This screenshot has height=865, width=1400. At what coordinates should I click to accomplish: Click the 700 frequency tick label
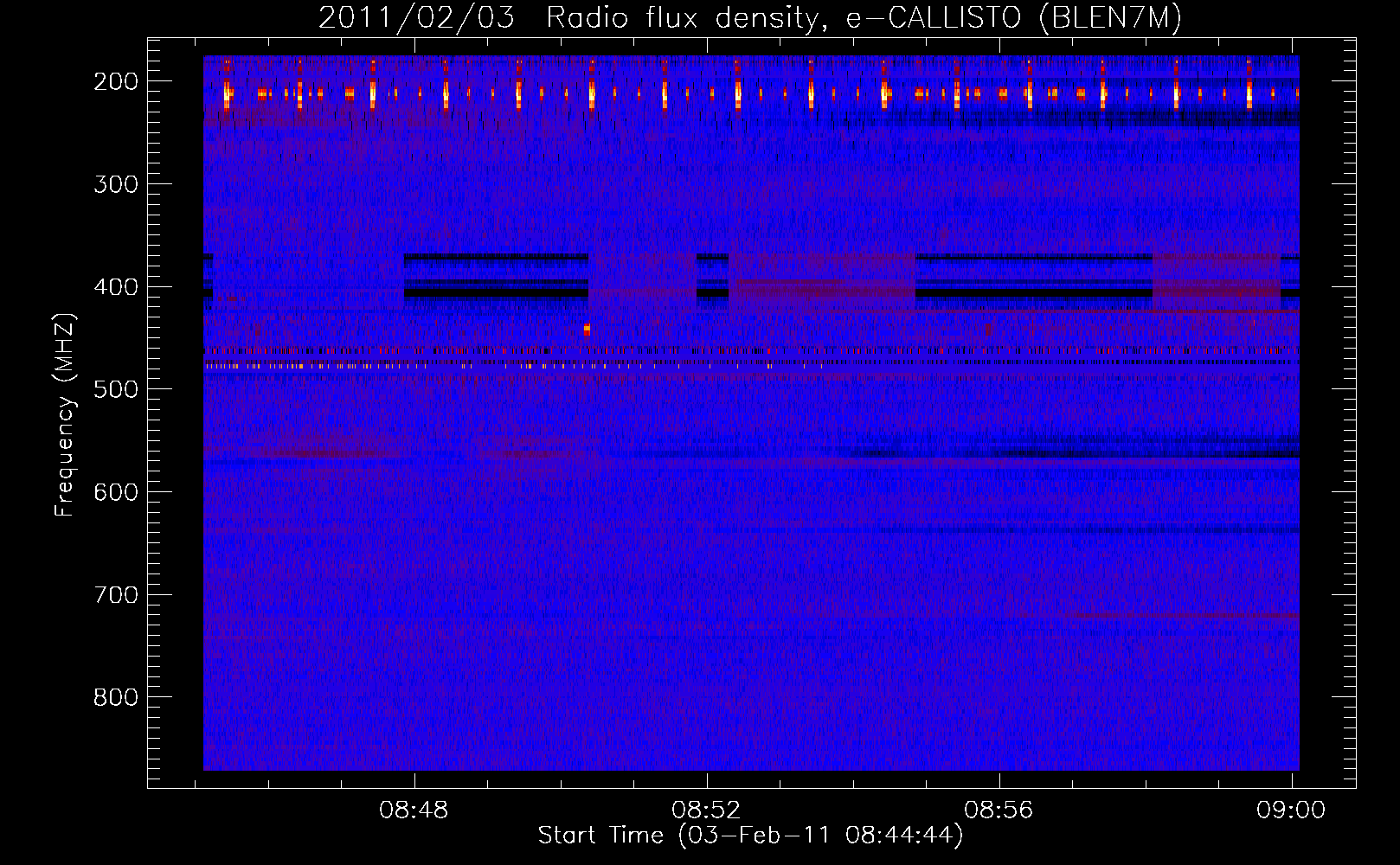pyautogui.click(x=116, y=595)
